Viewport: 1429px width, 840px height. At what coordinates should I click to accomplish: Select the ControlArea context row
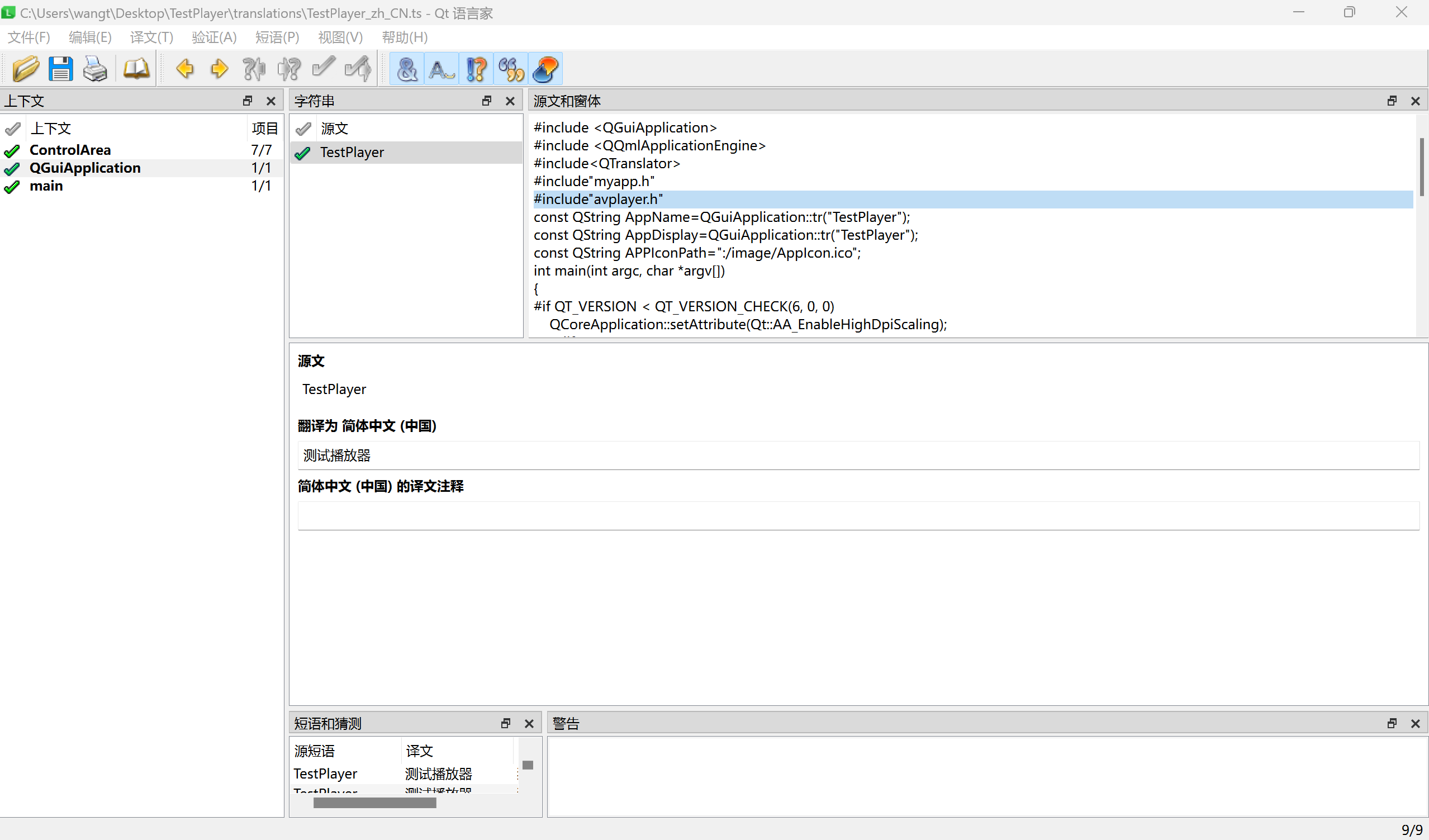(x=70, y=150)
